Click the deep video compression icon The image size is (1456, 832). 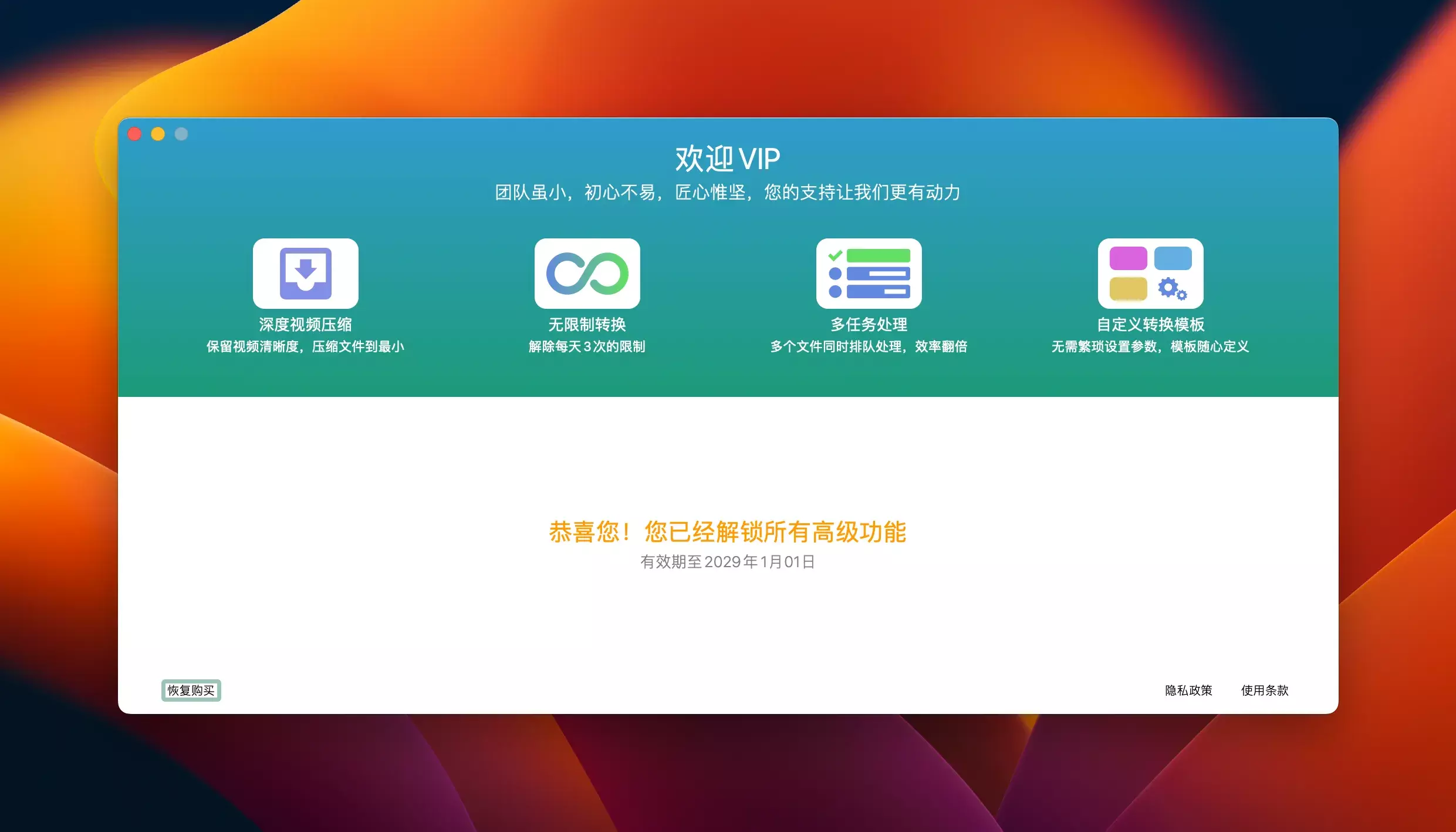(305, 273)
